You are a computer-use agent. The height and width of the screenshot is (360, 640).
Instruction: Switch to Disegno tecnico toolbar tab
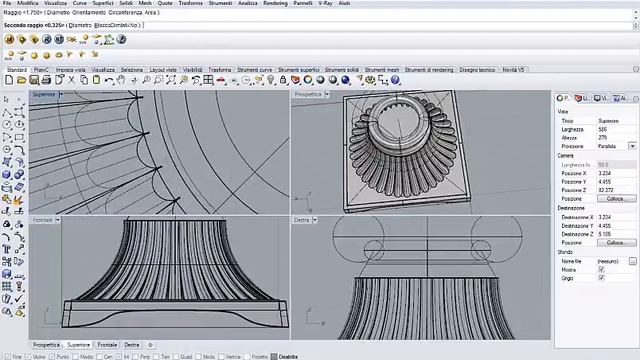point(477,70)
